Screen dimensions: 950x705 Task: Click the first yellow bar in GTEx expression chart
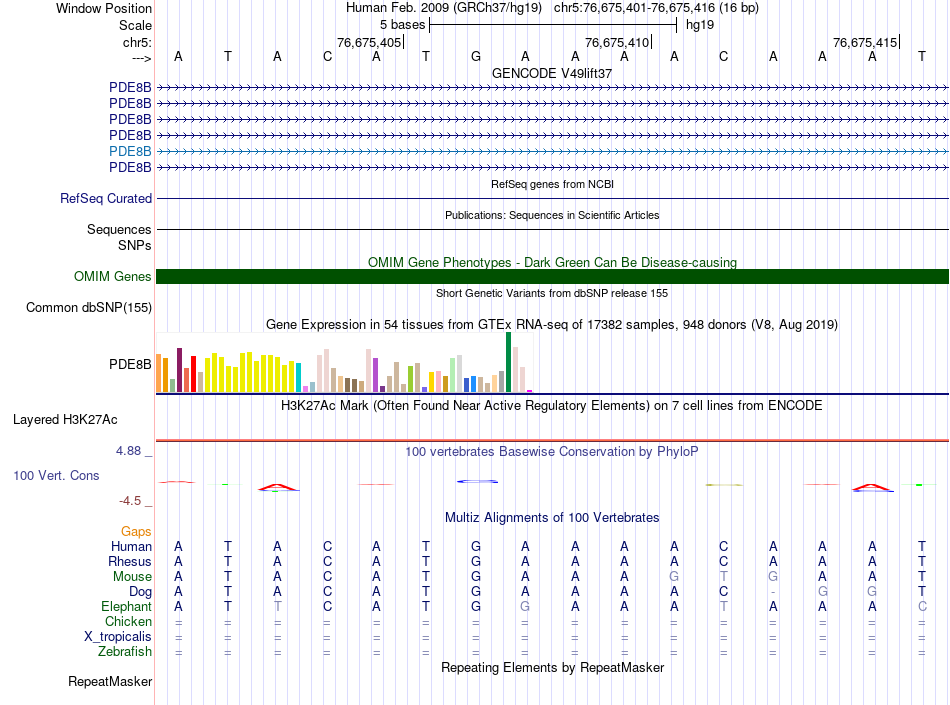tap(208, 375)
